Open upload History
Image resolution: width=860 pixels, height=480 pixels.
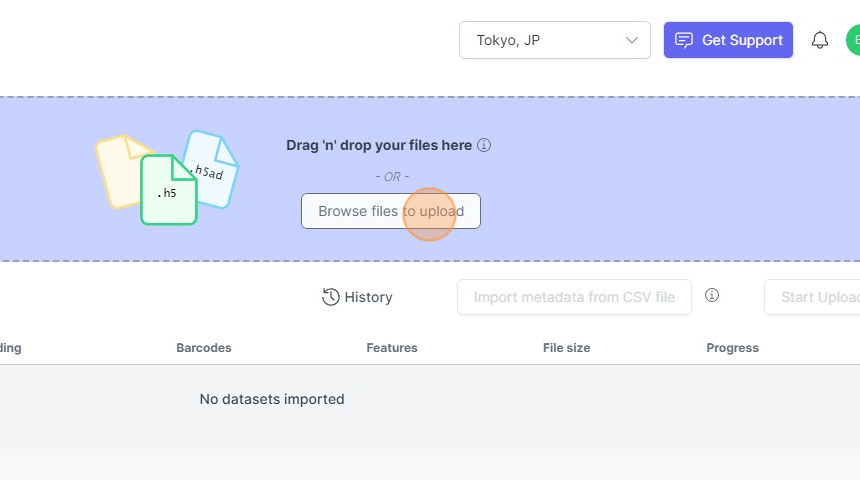coord(357,297)
